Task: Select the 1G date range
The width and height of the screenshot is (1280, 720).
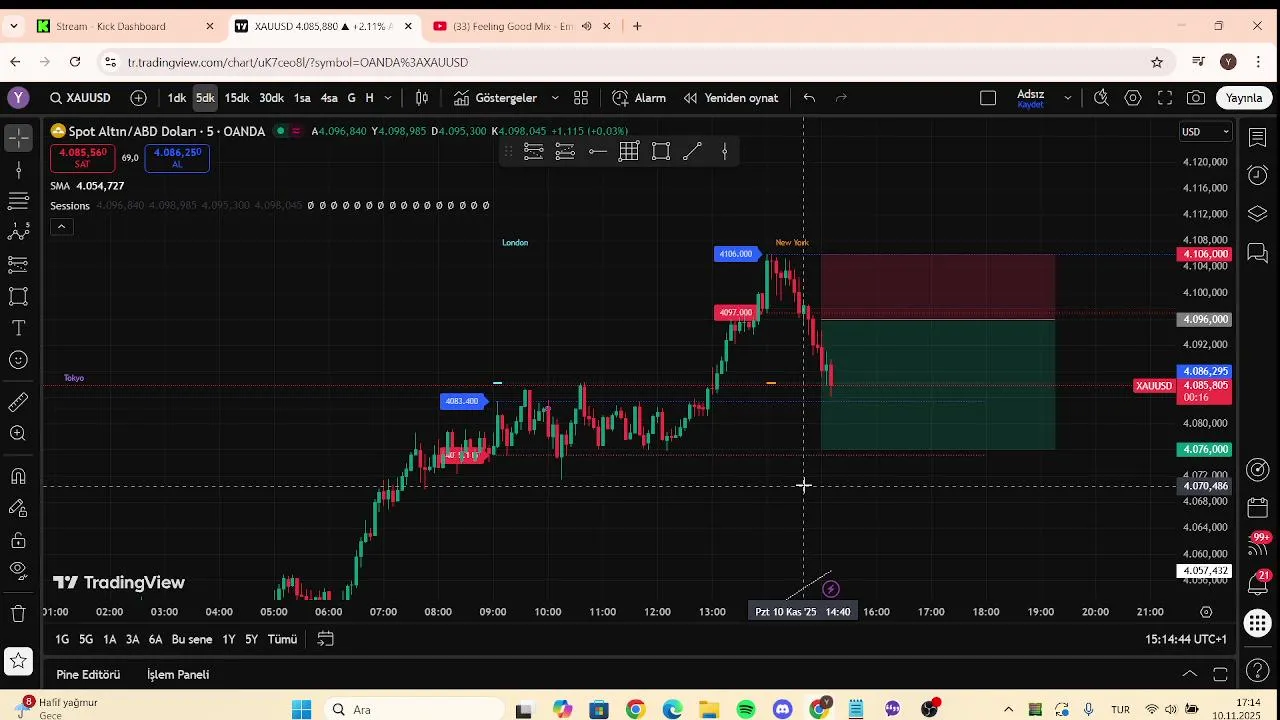Action: 62,639
